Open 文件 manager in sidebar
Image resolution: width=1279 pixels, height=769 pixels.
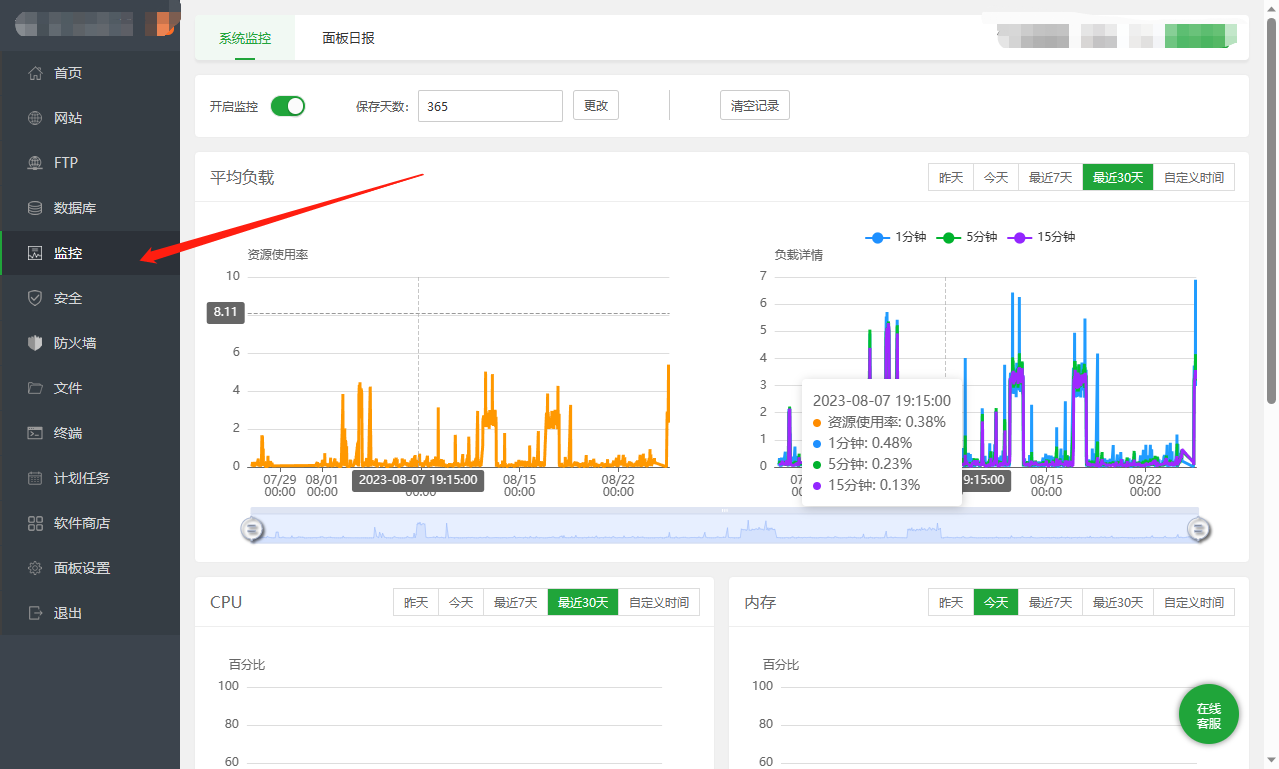90,388
